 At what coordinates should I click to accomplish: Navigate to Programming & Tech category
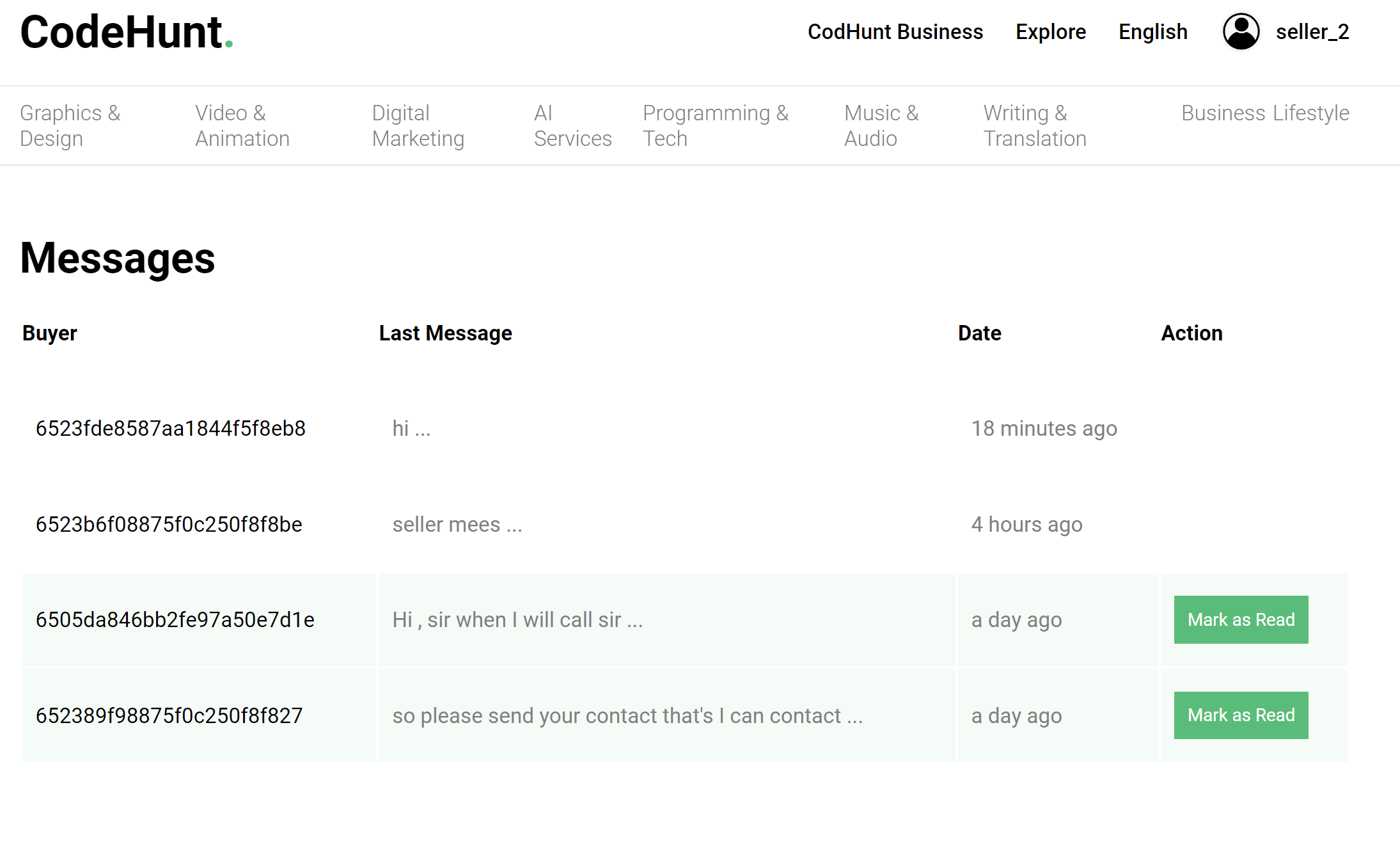pos(717,125)
